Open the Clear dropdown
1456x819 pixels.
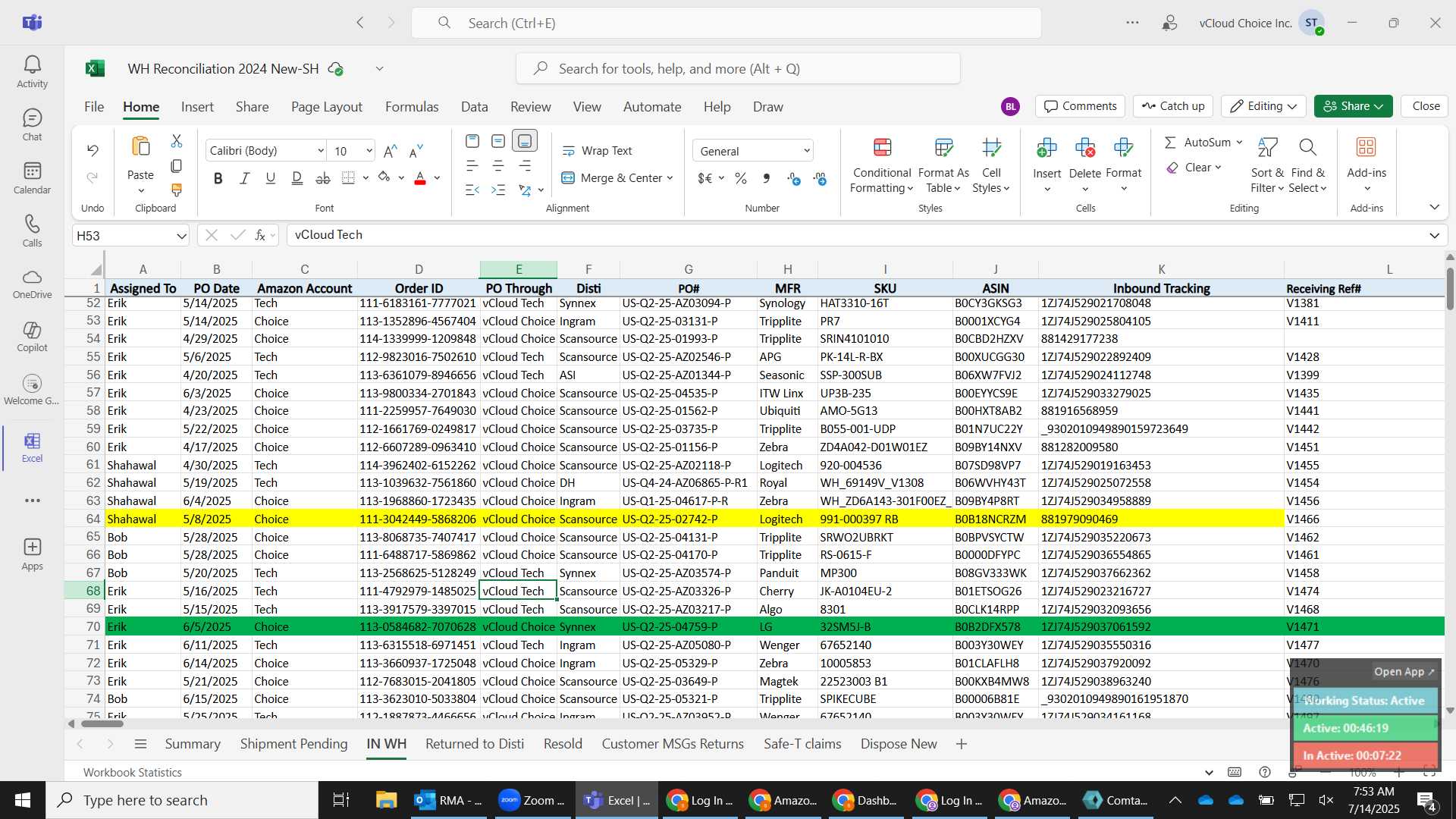[x=1219, y=168]
